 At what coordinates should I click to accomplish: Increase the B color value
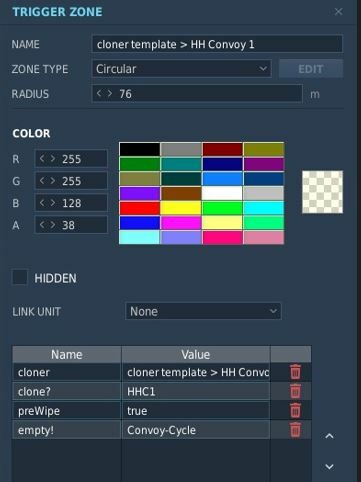[x=53, y=203]
